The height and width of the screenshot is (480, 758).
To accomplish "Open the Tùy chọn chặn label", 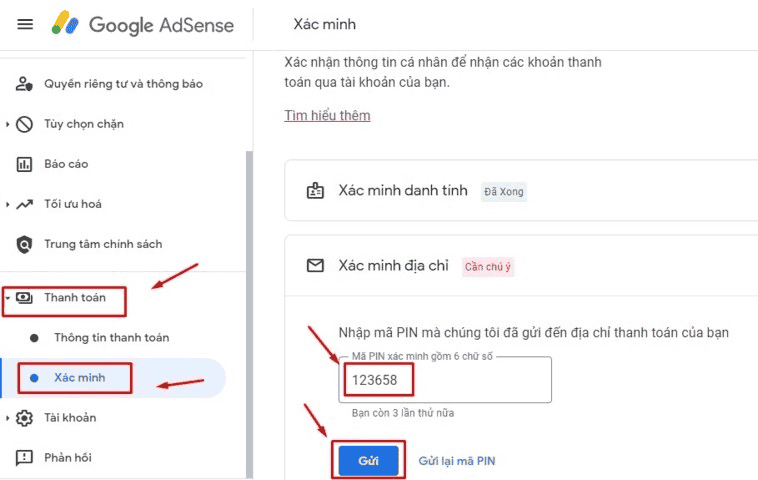I will (x=84, y=124).
